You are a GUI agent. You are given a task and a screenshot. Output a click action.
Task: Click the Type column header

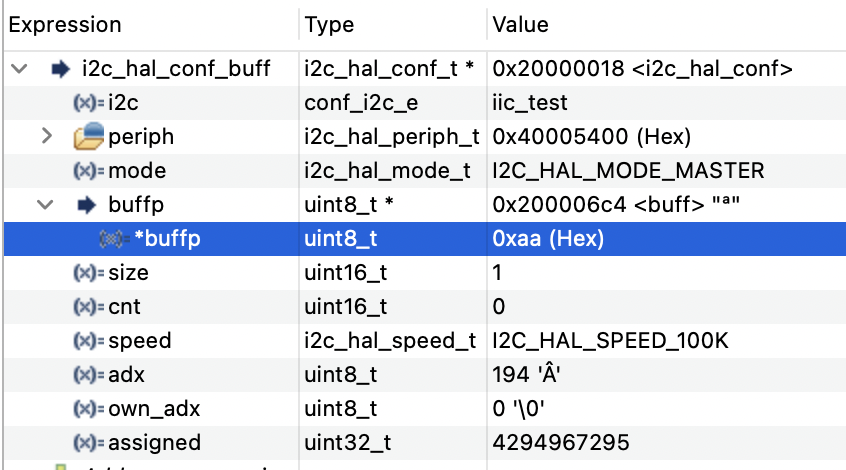click(329, 25)
